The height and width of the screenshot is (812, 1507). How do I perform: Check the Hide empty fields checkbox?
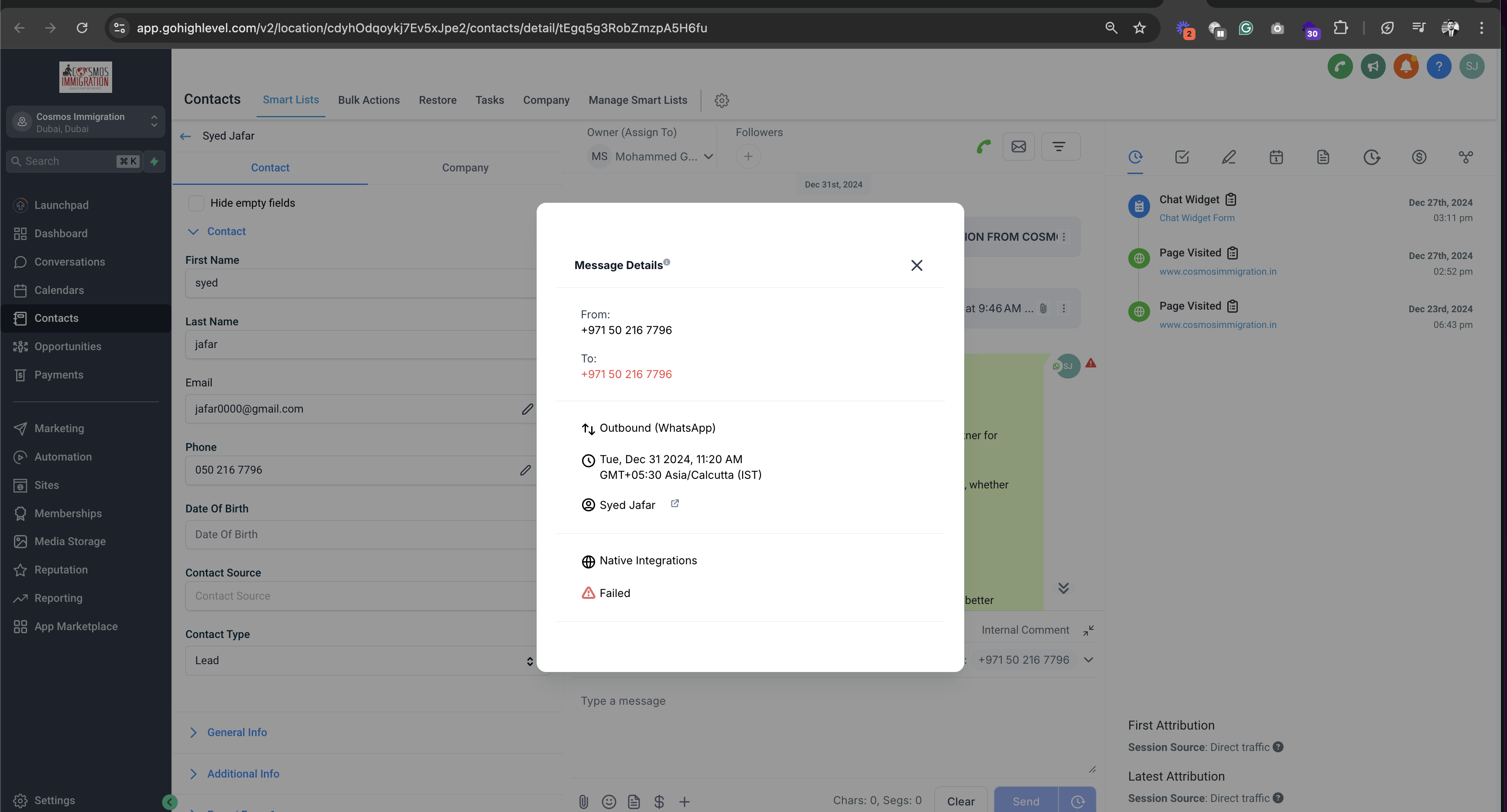(x=196, y=203)
